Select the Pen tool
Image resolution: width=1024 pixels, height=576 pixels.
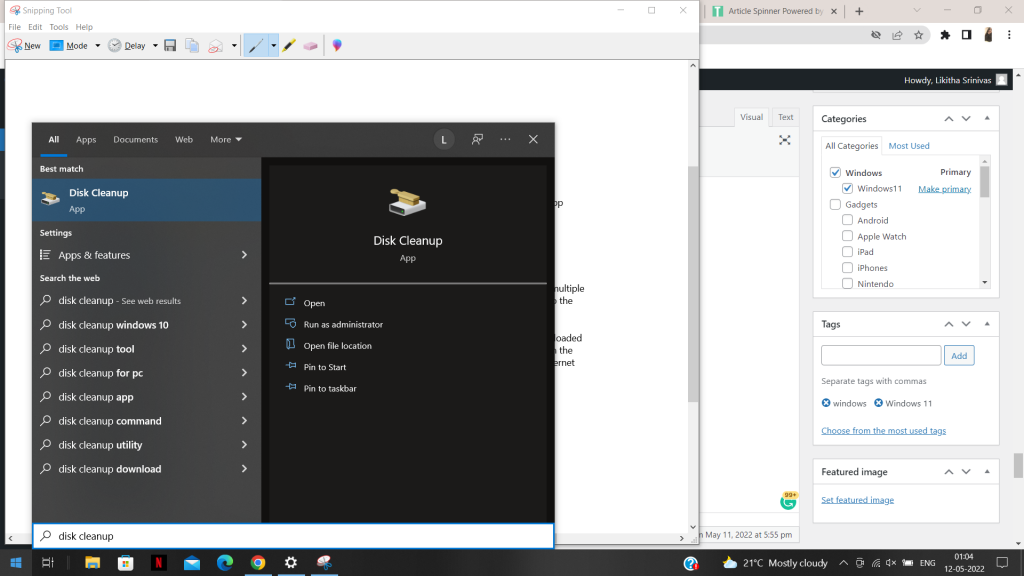coord(257,45)
